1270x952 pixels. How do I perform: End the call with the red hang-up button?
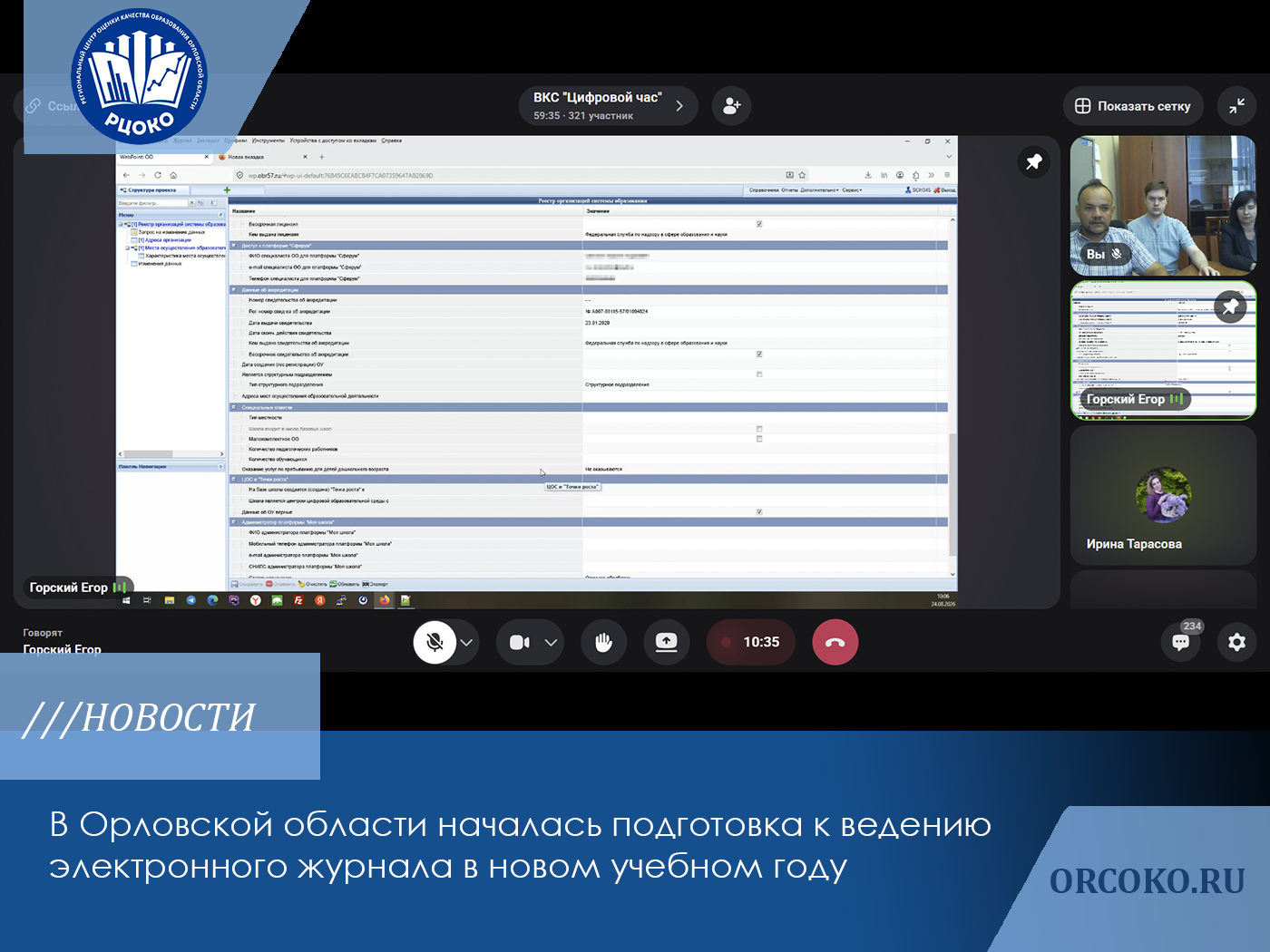[x=835, y=642]
